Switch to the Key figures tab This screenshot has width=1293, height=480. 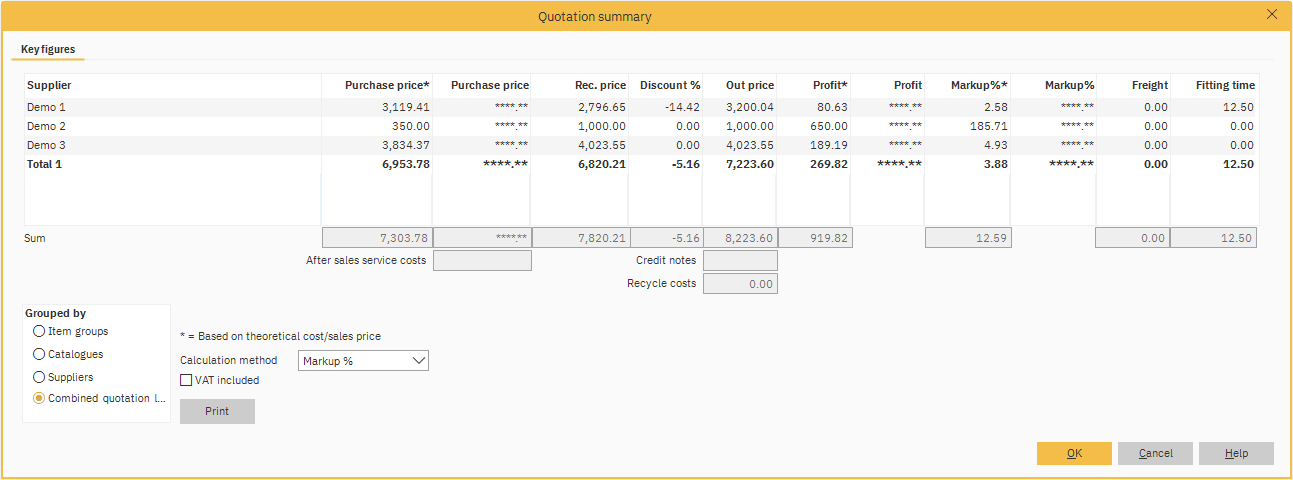[x=48, y=49]
